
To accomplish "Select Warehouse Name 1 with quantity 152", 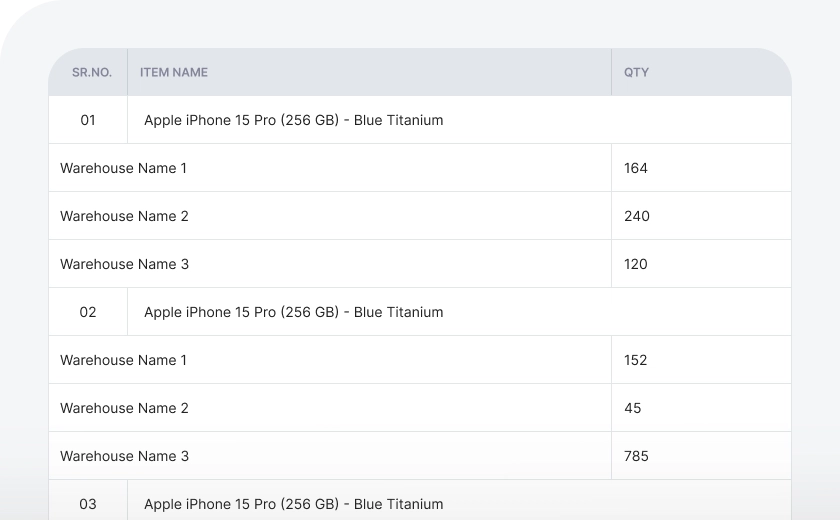I will pyautogui.click(x=124, y=360).
